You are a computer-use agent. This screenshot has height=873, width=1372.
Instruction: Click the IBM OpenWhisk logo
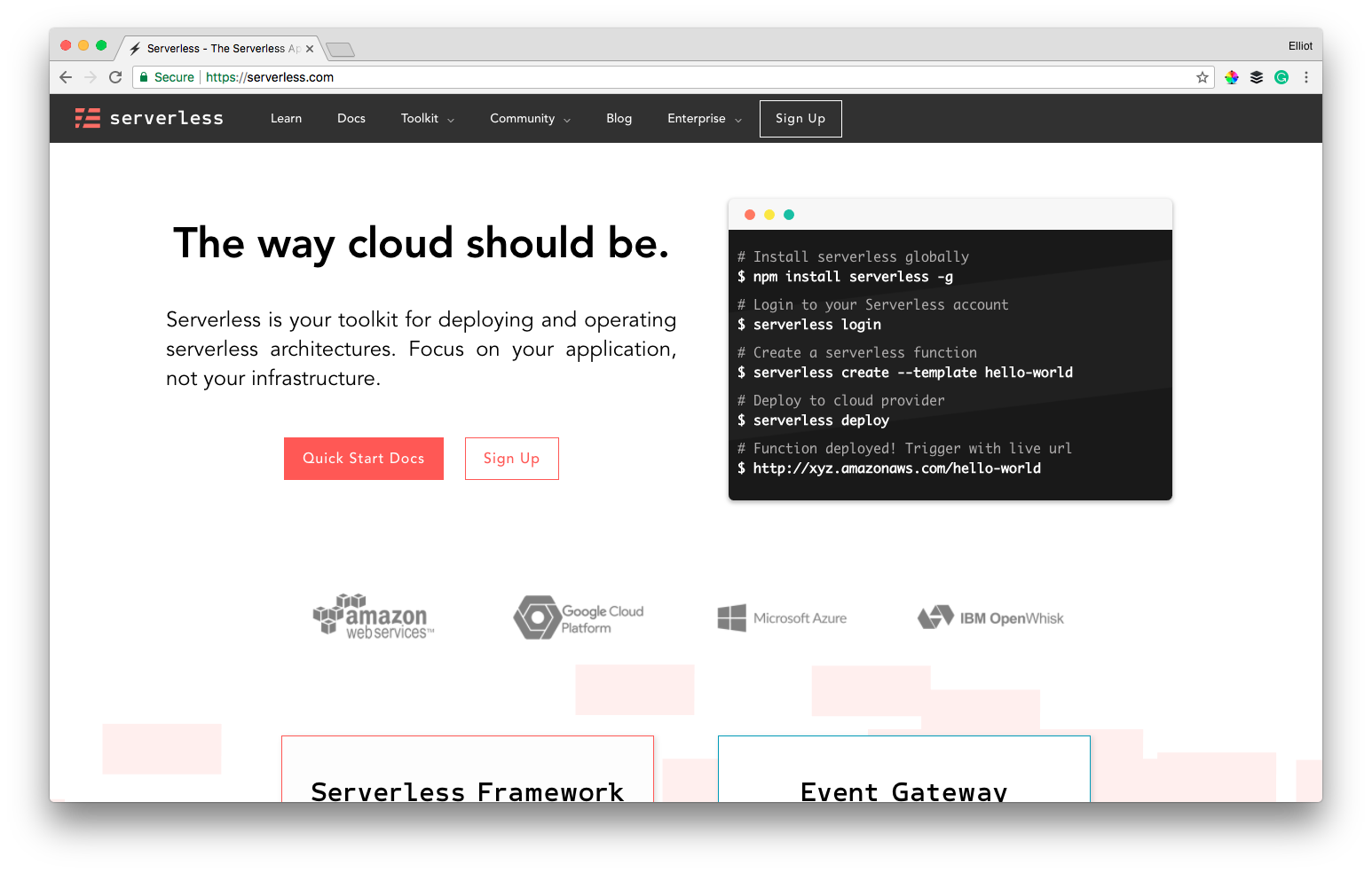(990, 617)
